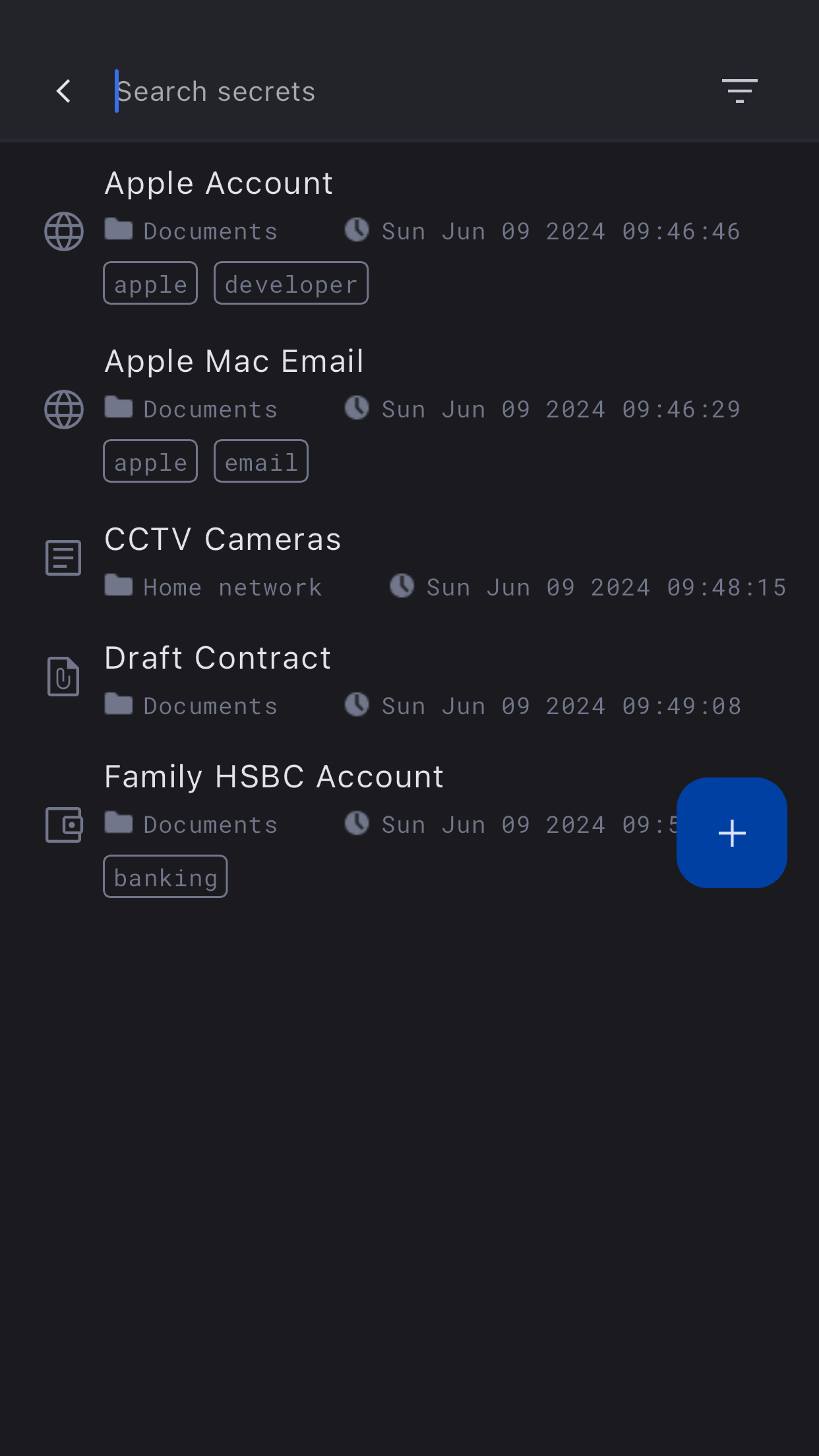Tap the developer tag chip
Screen dimensions: 819x1456
coord(291,284)
